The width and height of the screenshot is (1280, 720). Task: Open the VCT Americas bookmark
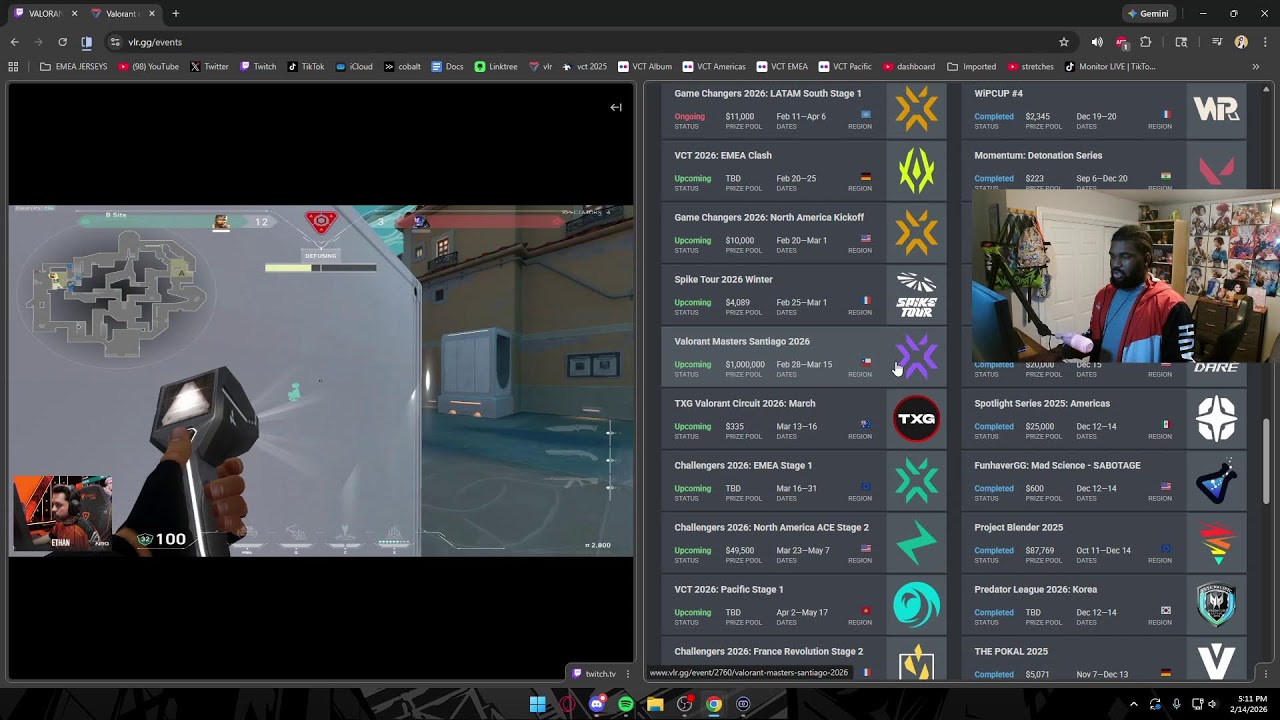(714, 67)
